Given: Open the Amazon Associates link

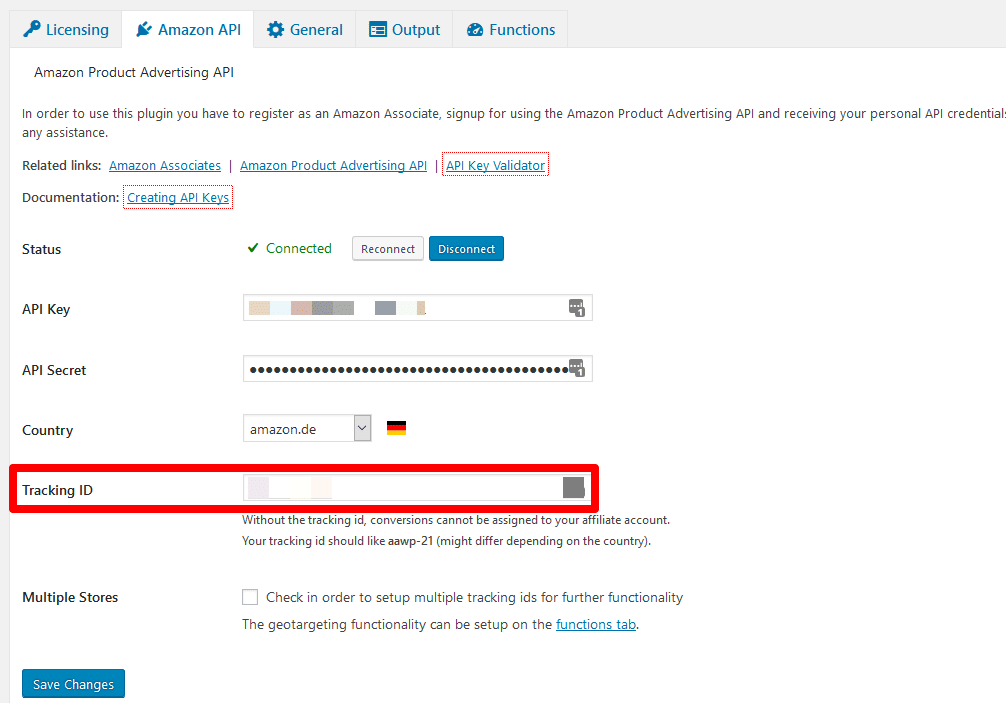Looking at the screenshot, I should 165,166.
